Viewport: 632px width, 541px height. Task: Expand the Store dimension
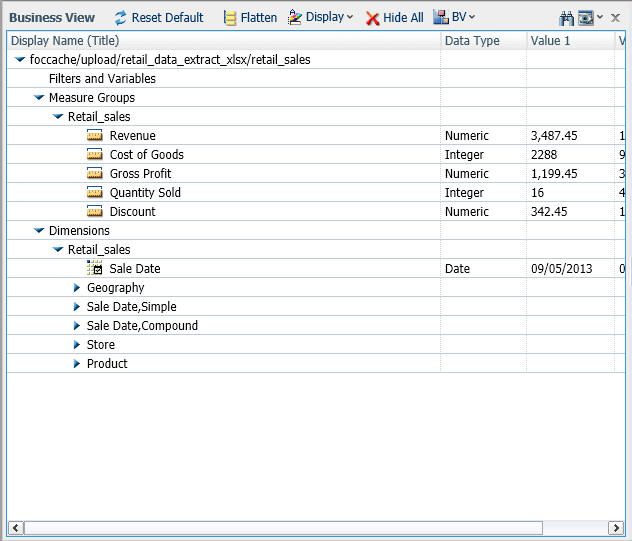click(x=77, y=344)
